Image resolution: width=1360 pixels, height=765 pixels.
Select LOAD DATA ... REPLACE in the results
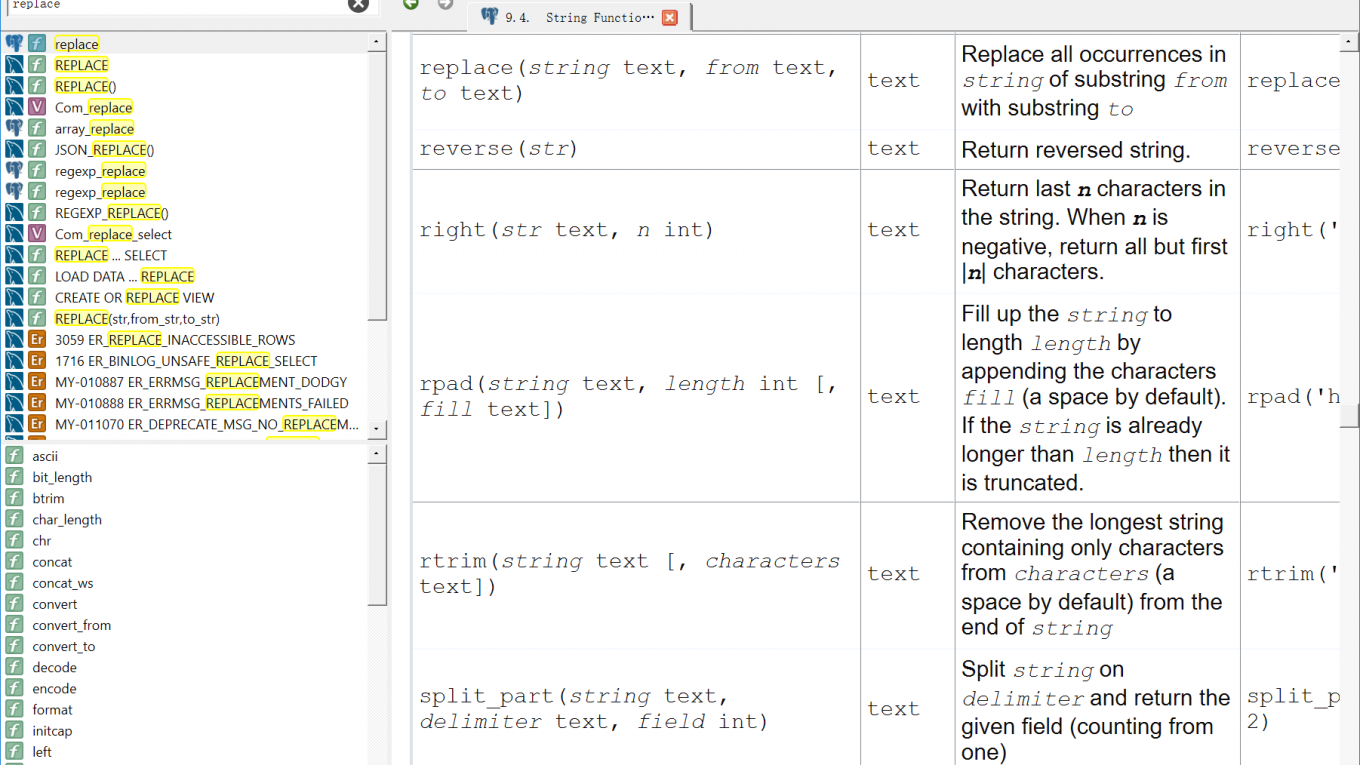tap(124, 276)
